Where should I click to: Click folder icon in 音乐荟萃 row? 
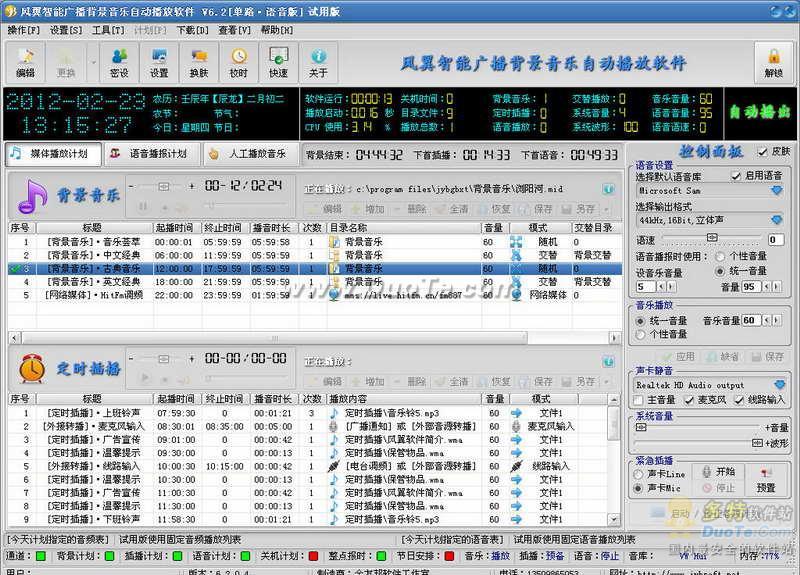tap(334, 242)
